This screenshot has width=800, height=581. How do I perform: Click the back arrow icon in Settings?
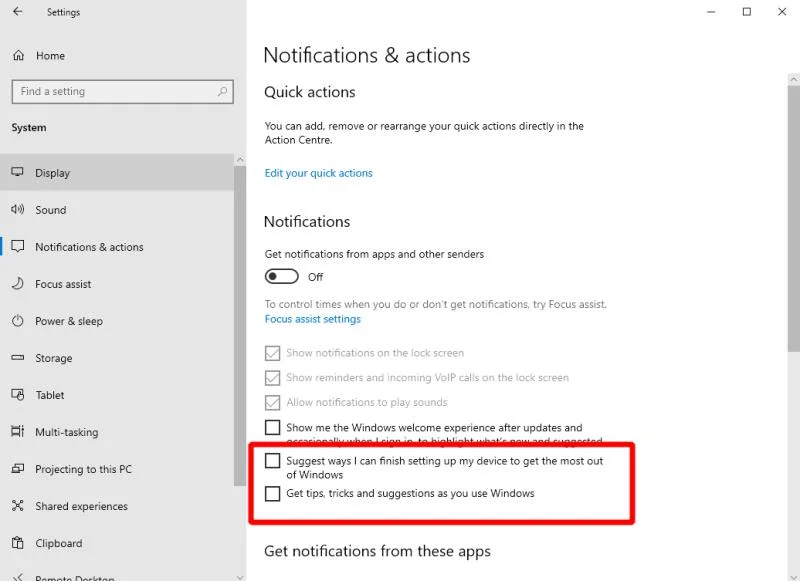(x=18, y=11)
